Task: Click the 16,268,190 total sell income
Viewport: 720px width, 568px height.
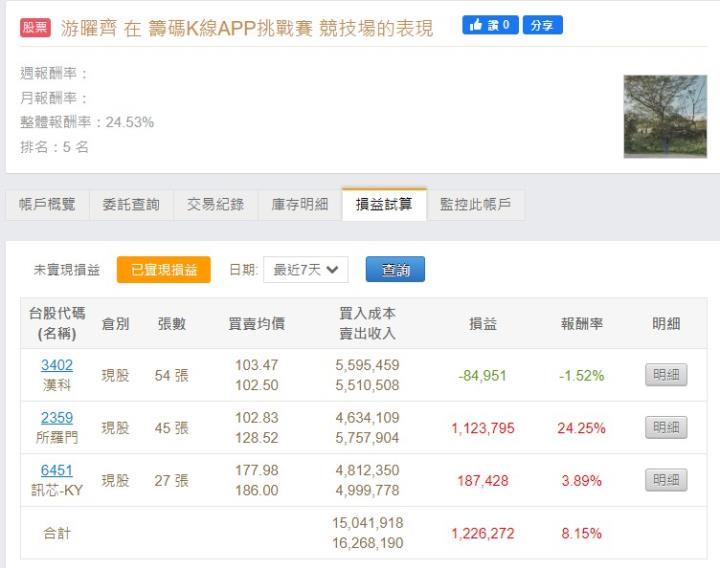Action: 367,543
